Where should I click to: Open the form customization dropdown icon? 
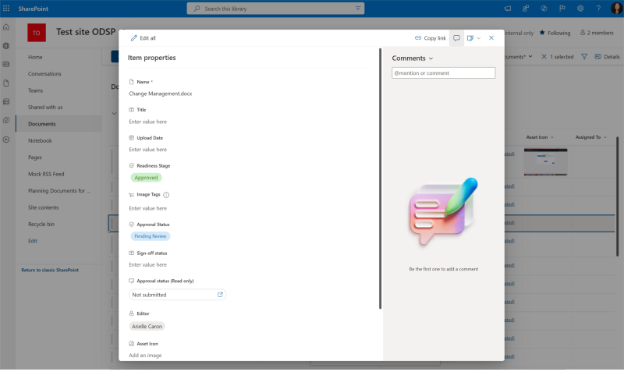pos(474,38)
